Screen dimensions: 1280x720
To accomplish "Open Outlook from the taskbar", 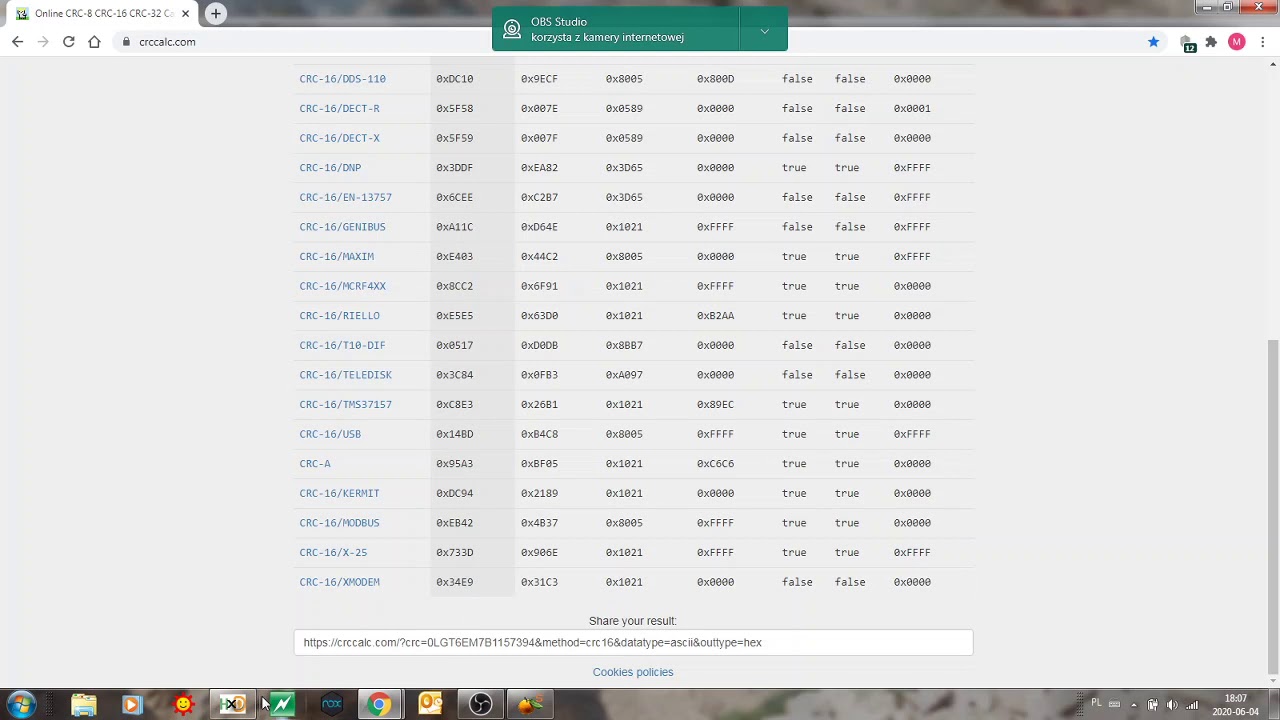I will click(x=430, y=705).
